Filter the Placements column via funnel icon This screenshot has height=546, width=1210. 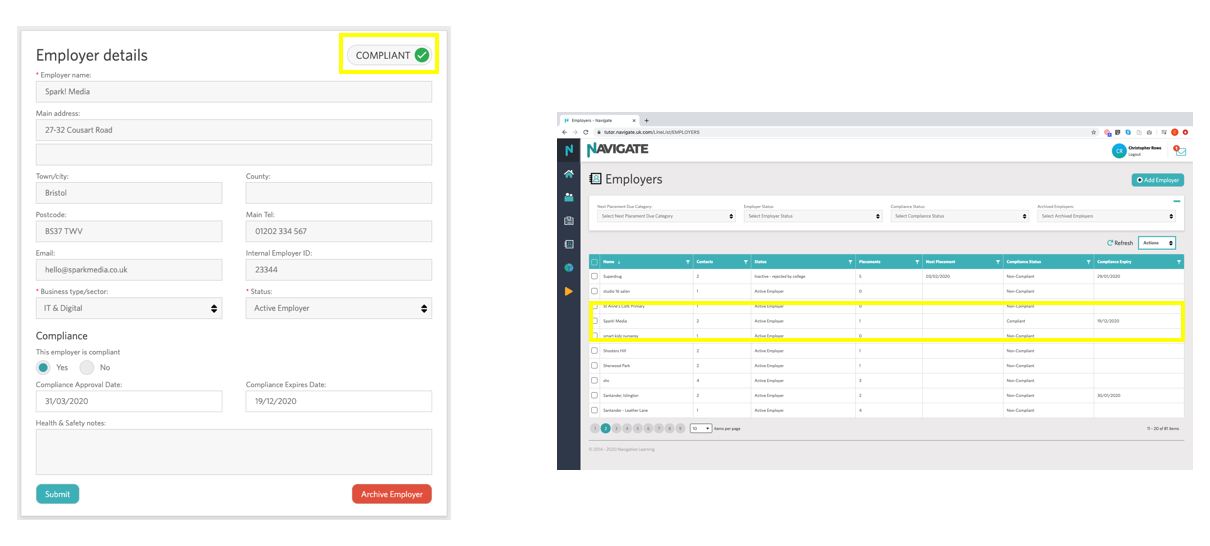(917, 262)
